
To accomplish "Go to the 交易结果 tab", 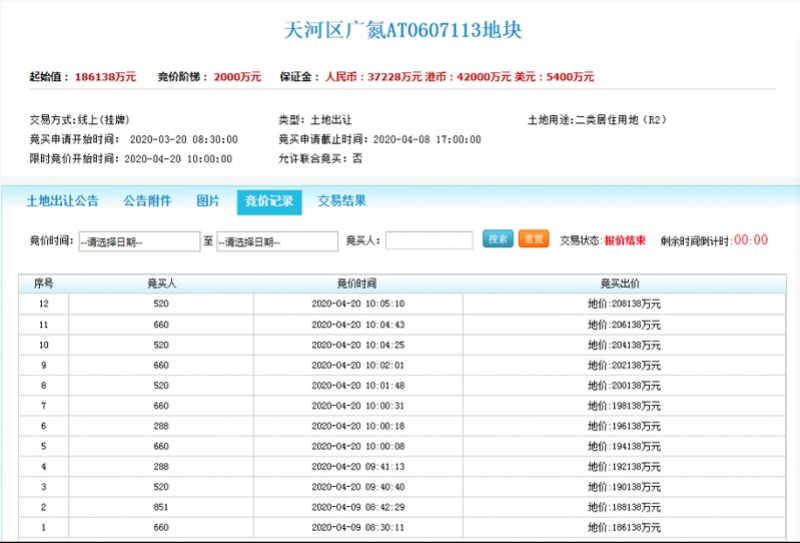I will (x=342, y=201).
